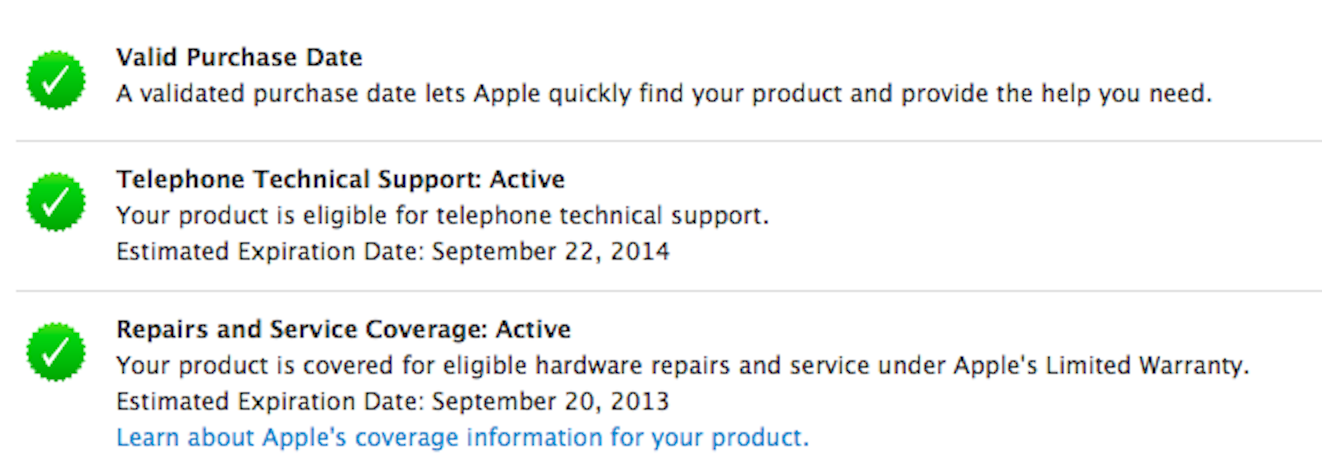Viewport: 1322px width, 470px height.
Task: Select the Telephone Technical Support heading
Action: (x=340, y=180)
